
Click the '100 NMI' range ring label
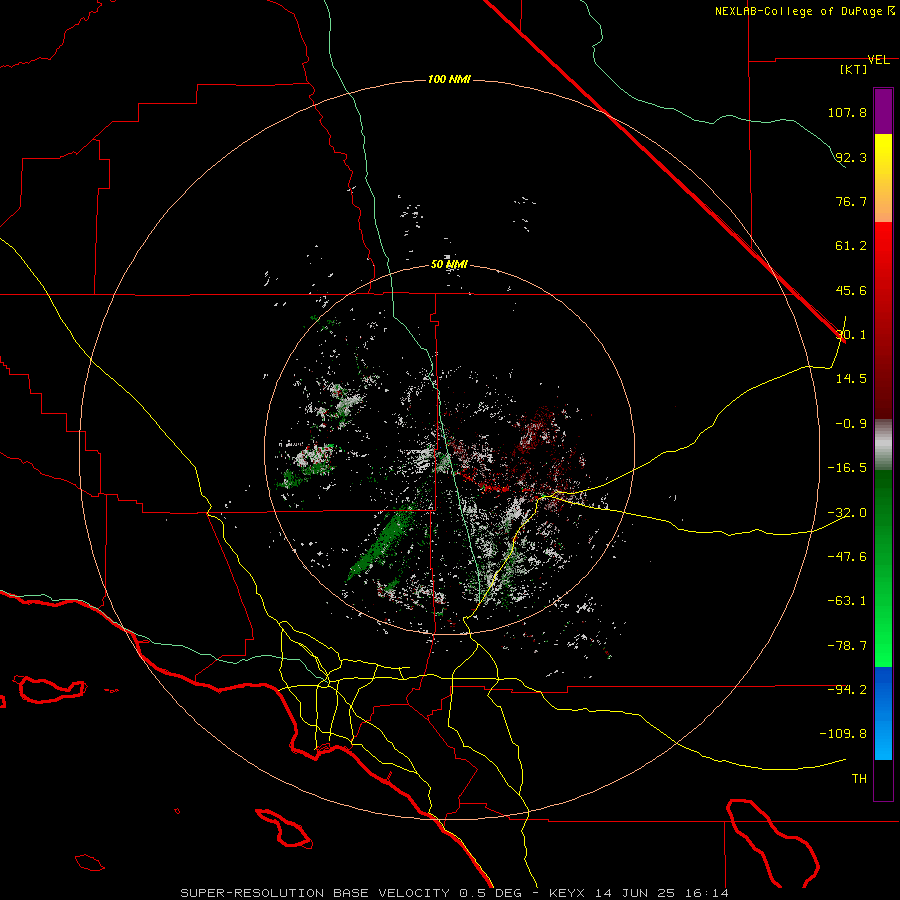449,79
